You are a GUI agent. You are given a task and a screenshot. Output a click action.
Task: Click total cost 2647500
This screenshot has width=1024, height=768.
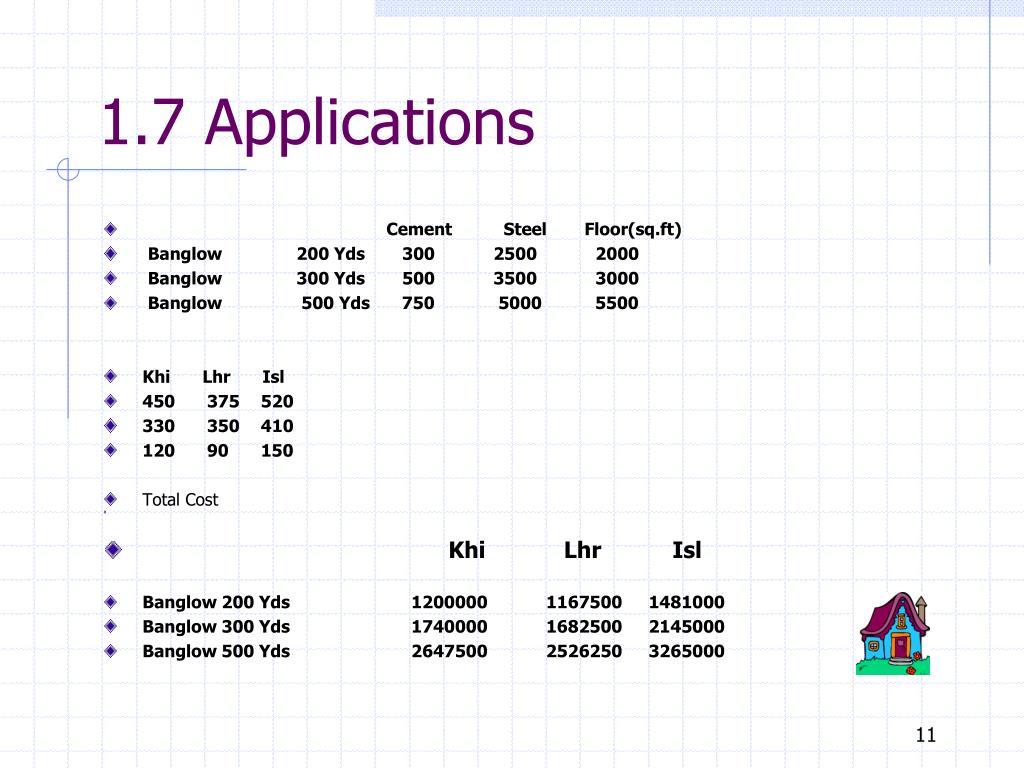[x=449, y=651]
